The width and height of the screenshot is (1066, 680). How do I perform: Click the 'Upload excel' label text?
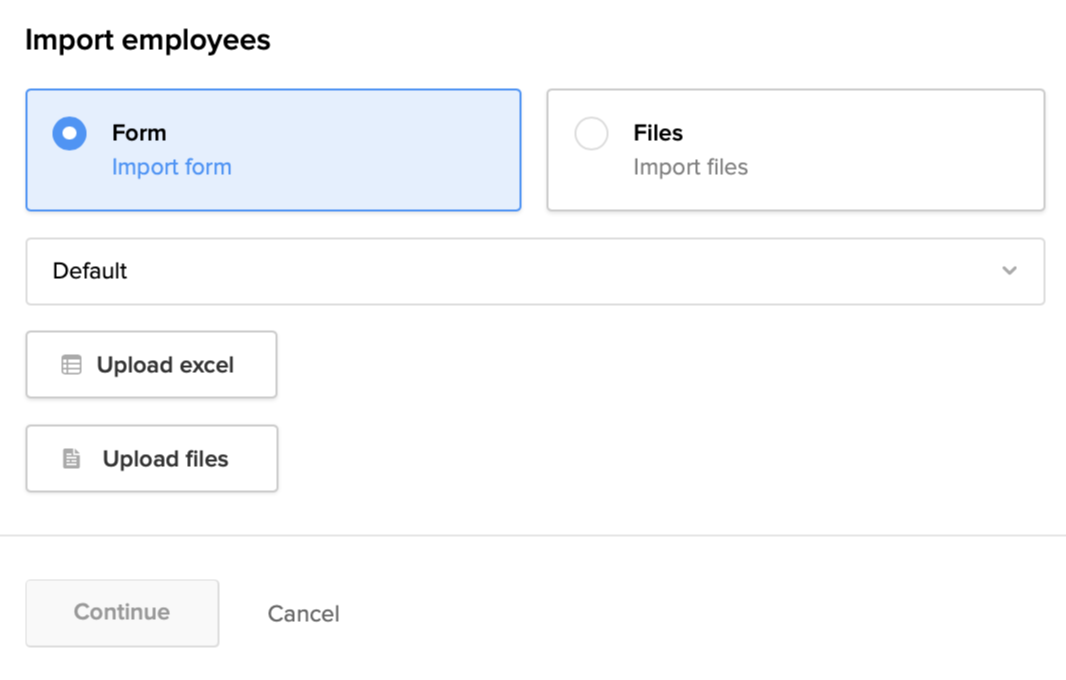pyautogui.click(x=165, y=365)
